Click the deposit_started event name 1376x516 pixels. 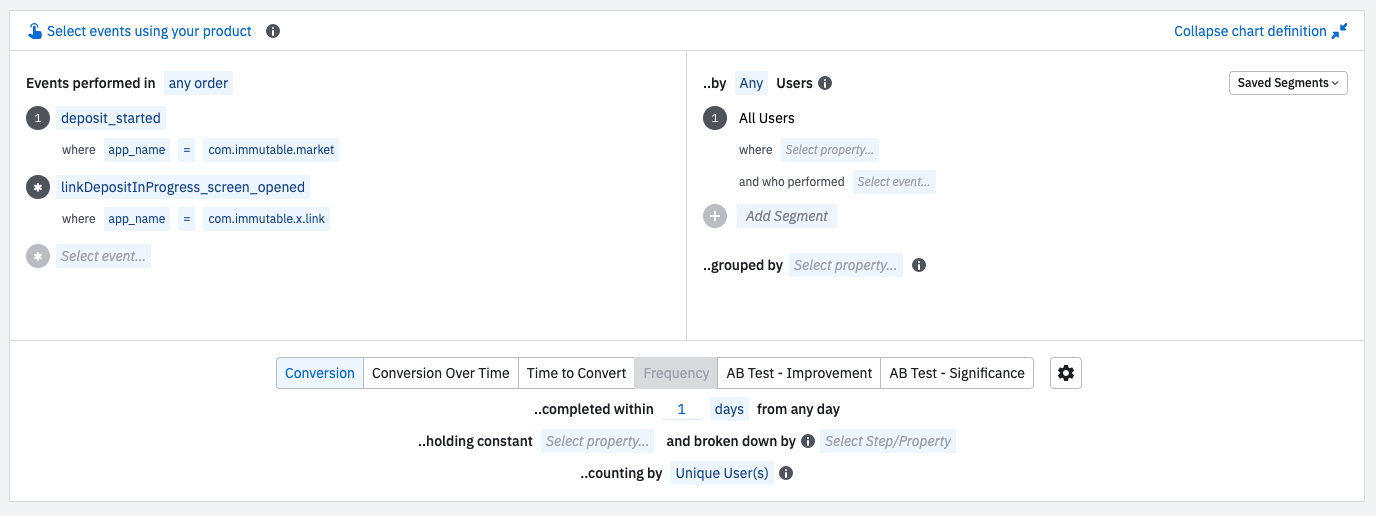tap(111, 118)
